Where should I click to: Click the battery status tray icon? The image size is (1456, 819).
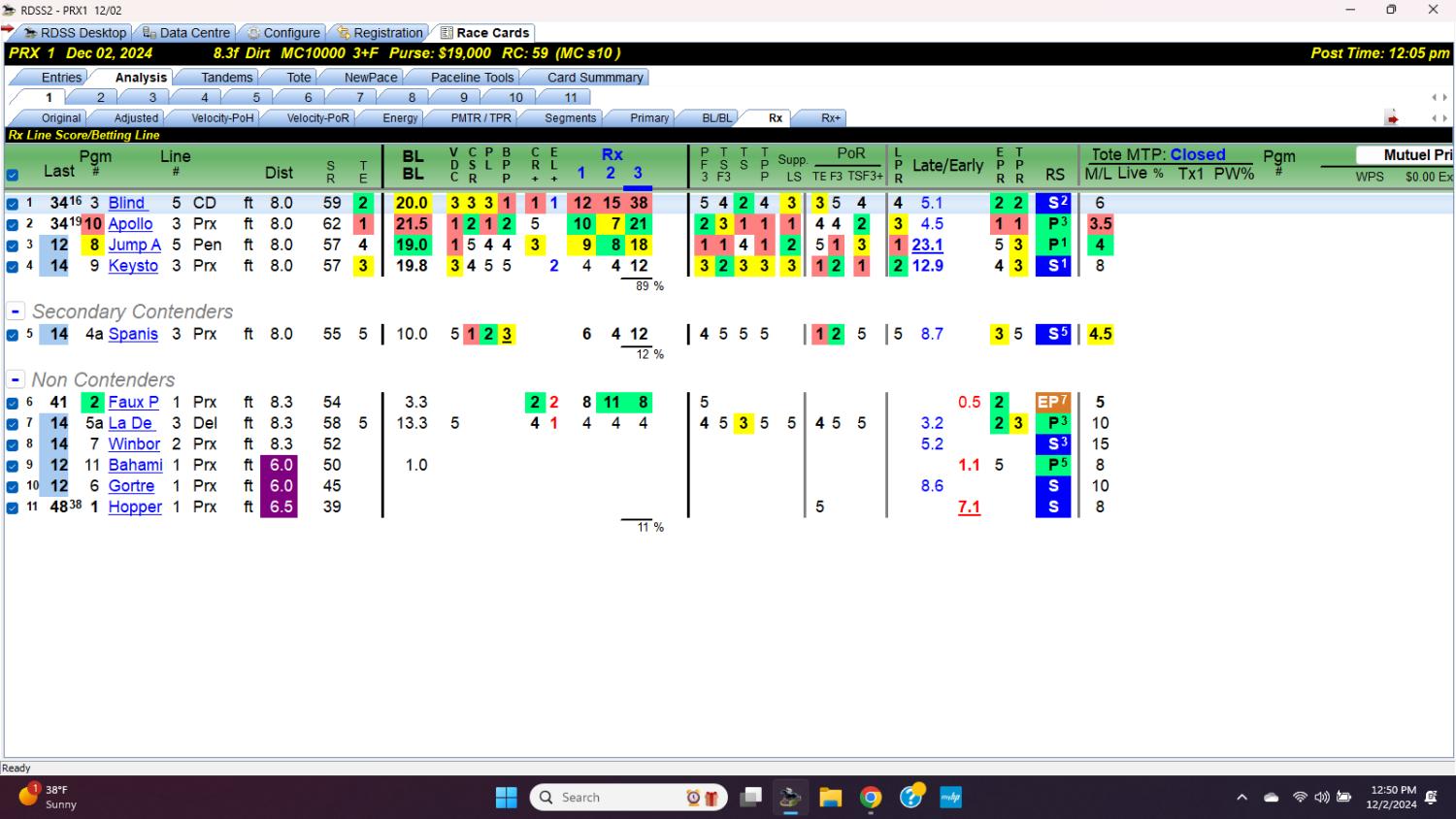tap(1343, 798)
